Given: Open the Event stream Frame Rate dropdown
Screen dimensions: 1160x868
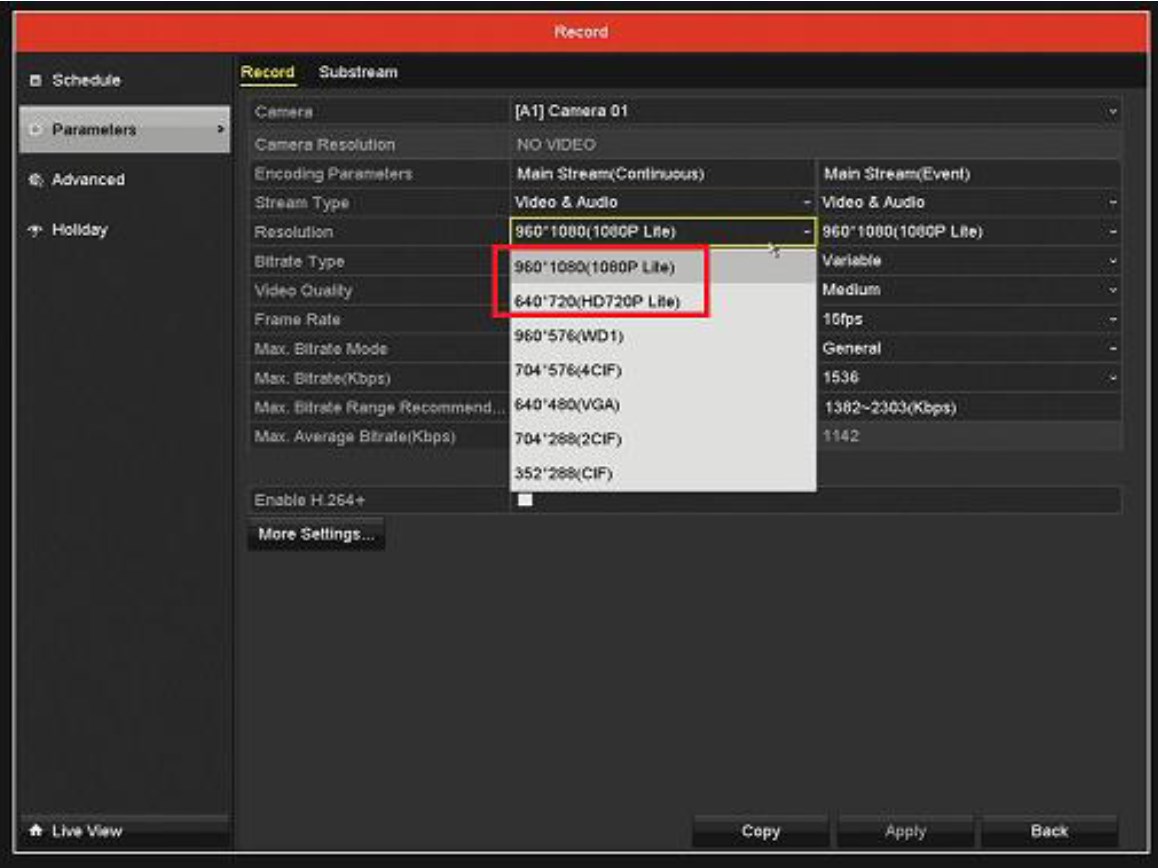Looking at the screenshot, I should (968, 320).
